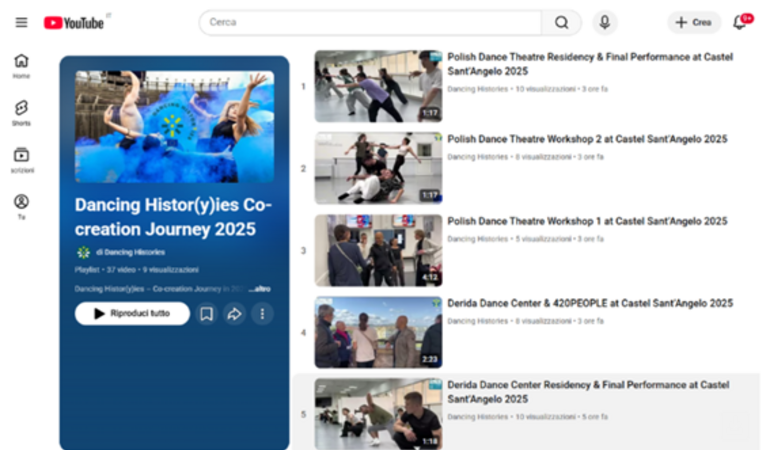Click the Crea create button
Viewport: 770px width, 450px height.
(x=693, y=23)
